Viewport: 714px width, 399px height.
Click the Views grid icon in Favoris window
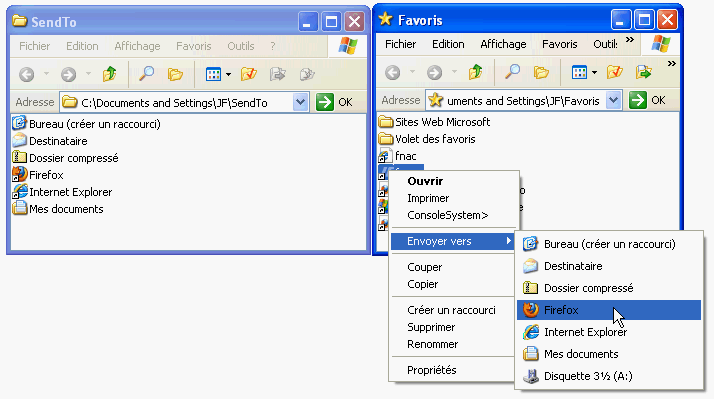click(x=579, y=72)
